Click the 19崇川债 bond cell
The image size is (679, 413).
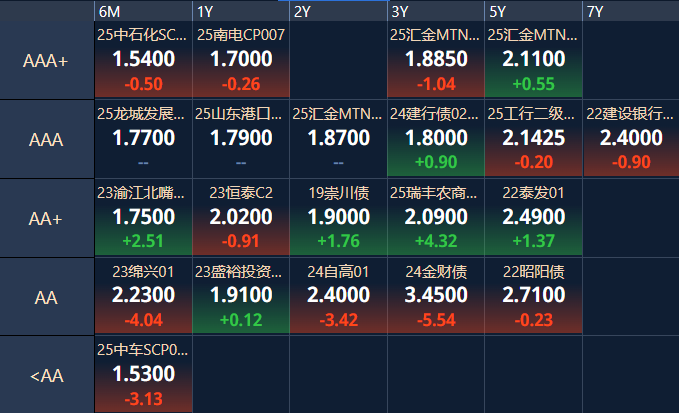[338, 218]
